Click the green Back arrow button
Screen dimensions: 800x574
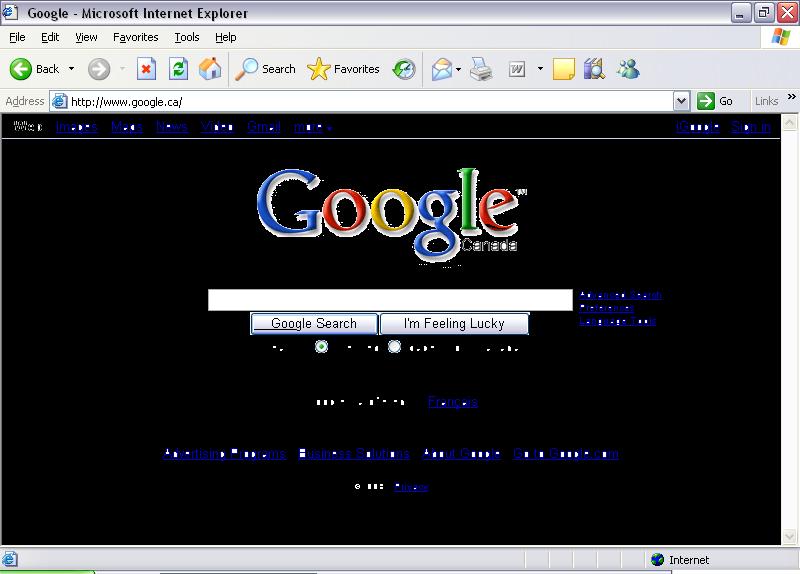tap(21, 69)
